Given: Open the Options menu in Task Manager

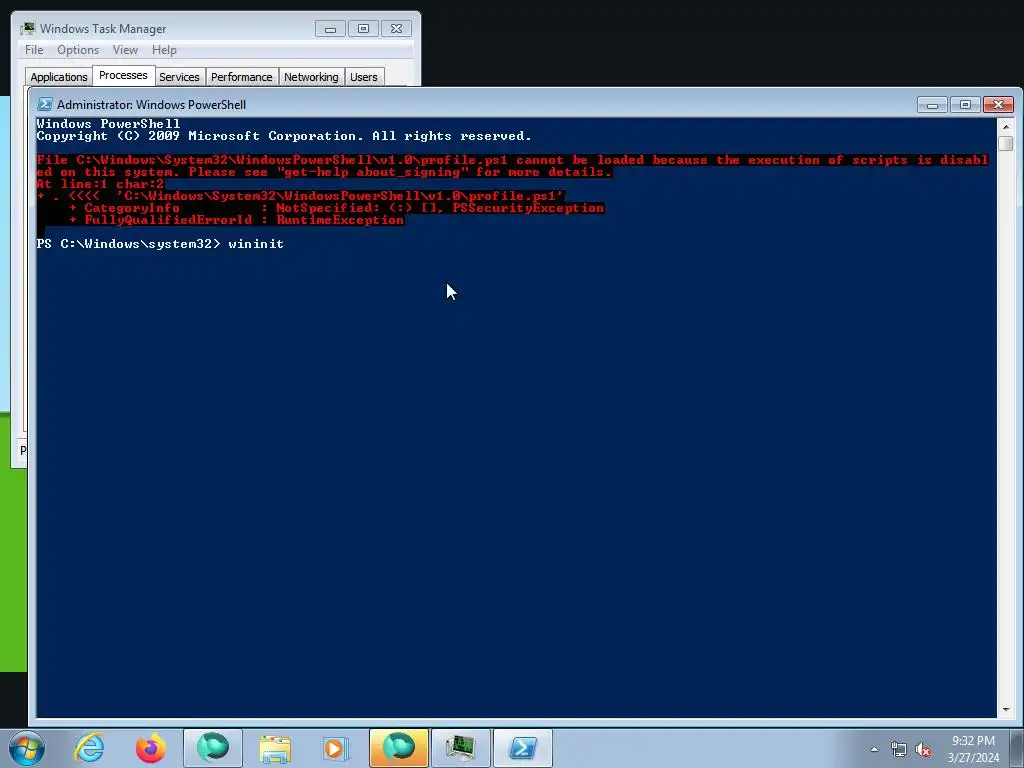Looking at the screenshot, I should (x=78, y=50).
